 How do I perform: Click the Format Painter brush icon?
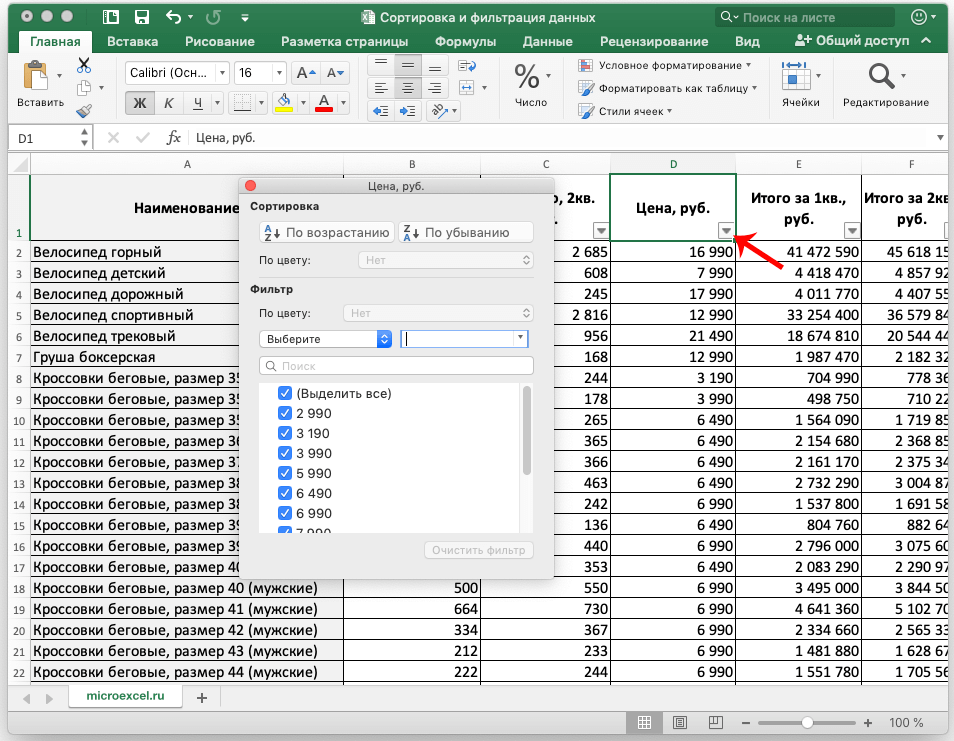click(x=84, y=111)
